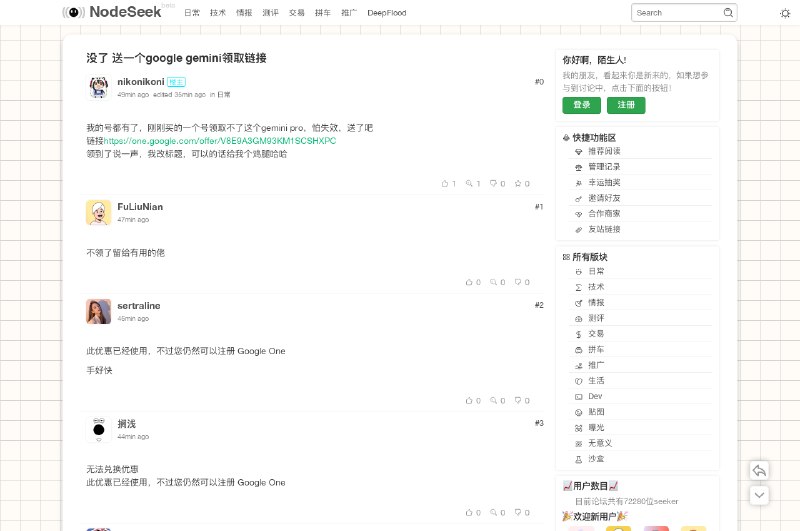Open 测评 in top navigation
800x531 pixels.
click(270, 13)
